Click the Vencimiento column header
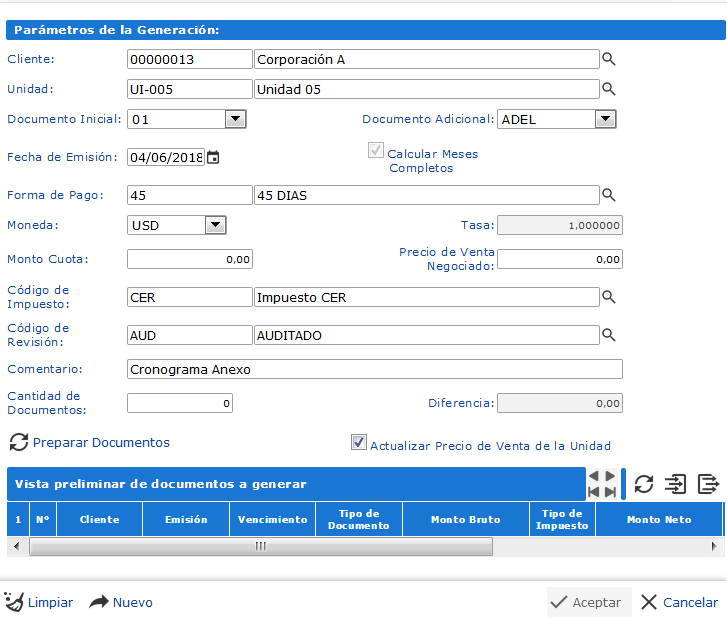Image resolution: width=727 pixels, height=619 pixels. (x=273, y=520)
